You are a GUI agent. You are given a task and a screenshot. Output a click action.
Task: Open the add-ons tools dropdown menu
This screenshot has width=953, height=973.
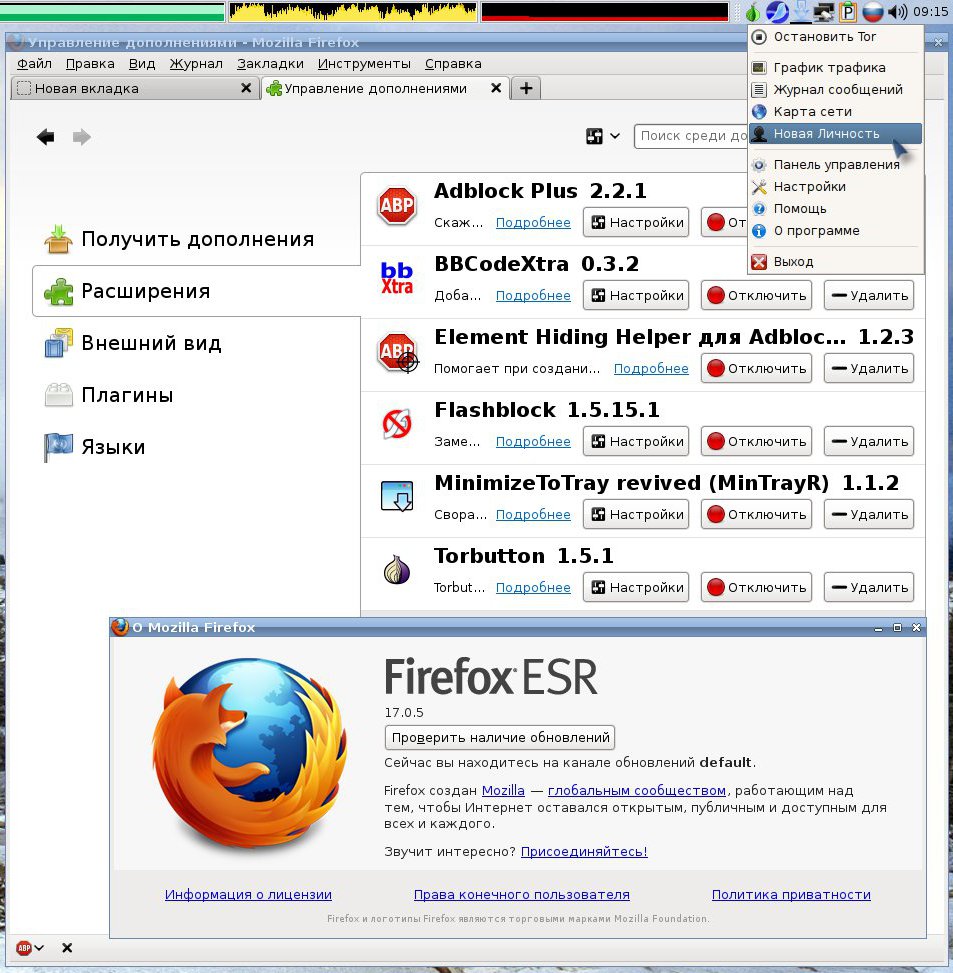pyautogui.click(x=602, y=136)
